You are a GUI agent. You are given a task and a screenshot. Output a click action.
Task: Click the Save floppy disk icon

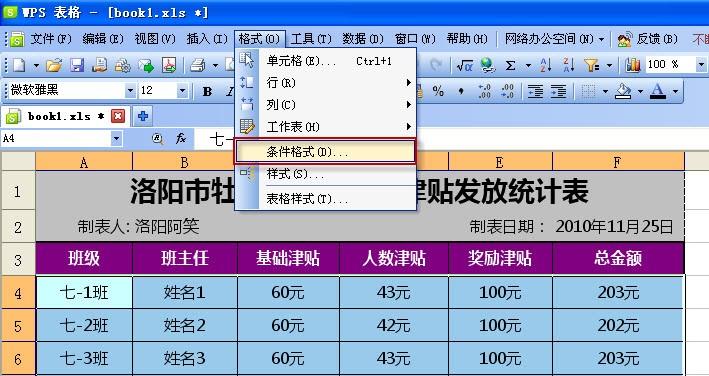[x=77, y=66]
